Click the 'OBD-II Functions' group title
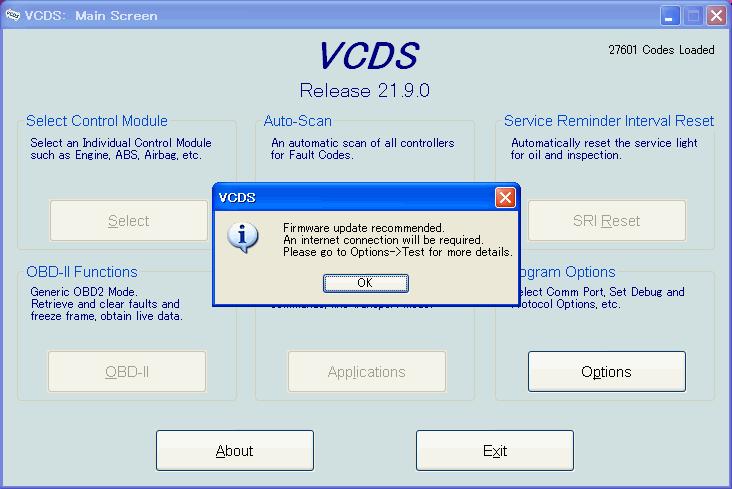 coord(82,272)
